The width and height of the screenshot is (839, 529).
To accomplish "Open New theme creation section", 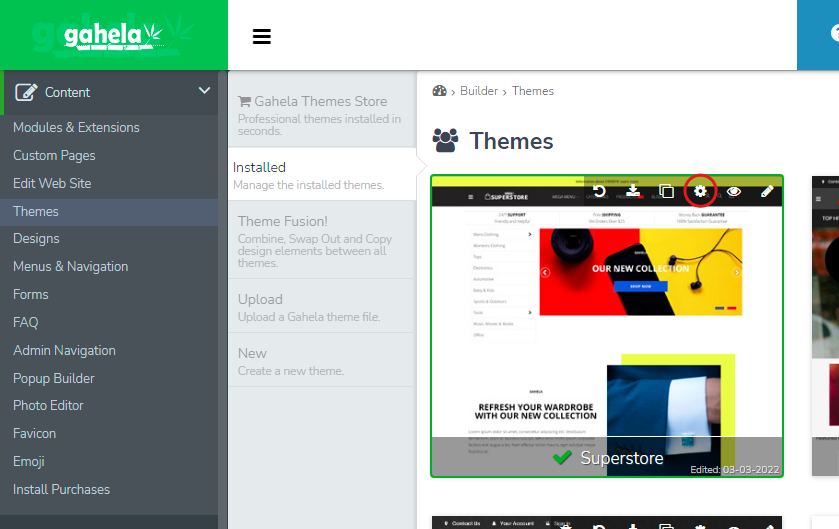I will pyautogui.click(x=322, y=361).
